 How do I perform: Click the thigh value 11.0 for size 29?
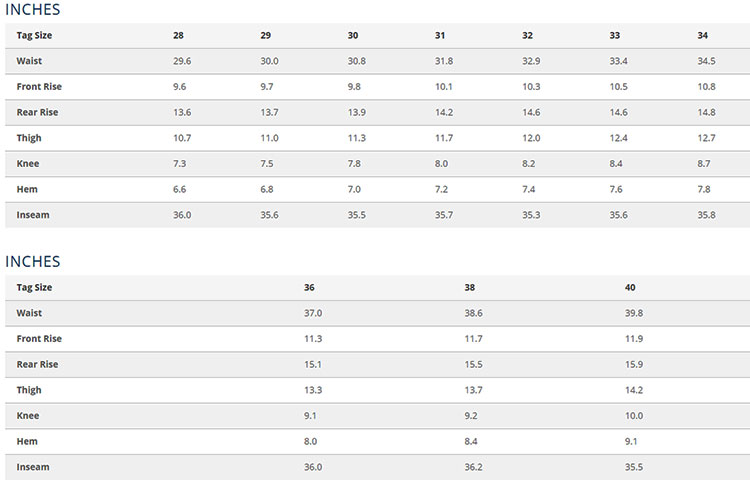269,138
